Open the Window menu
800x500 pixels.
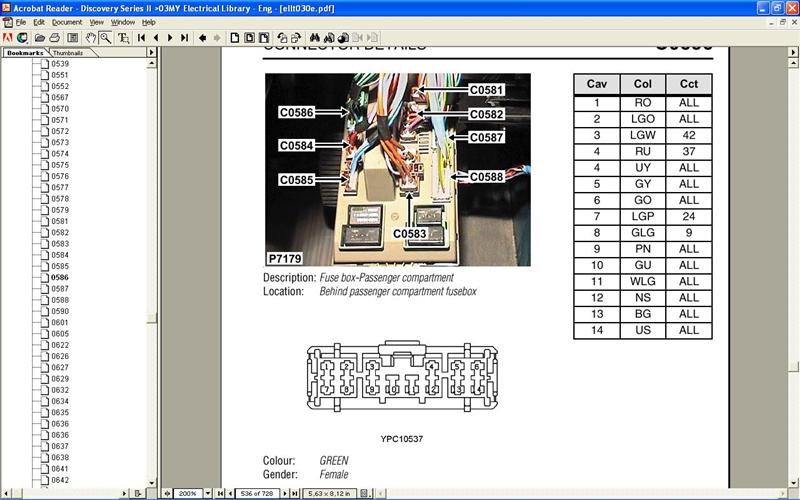tap(123, 22)
